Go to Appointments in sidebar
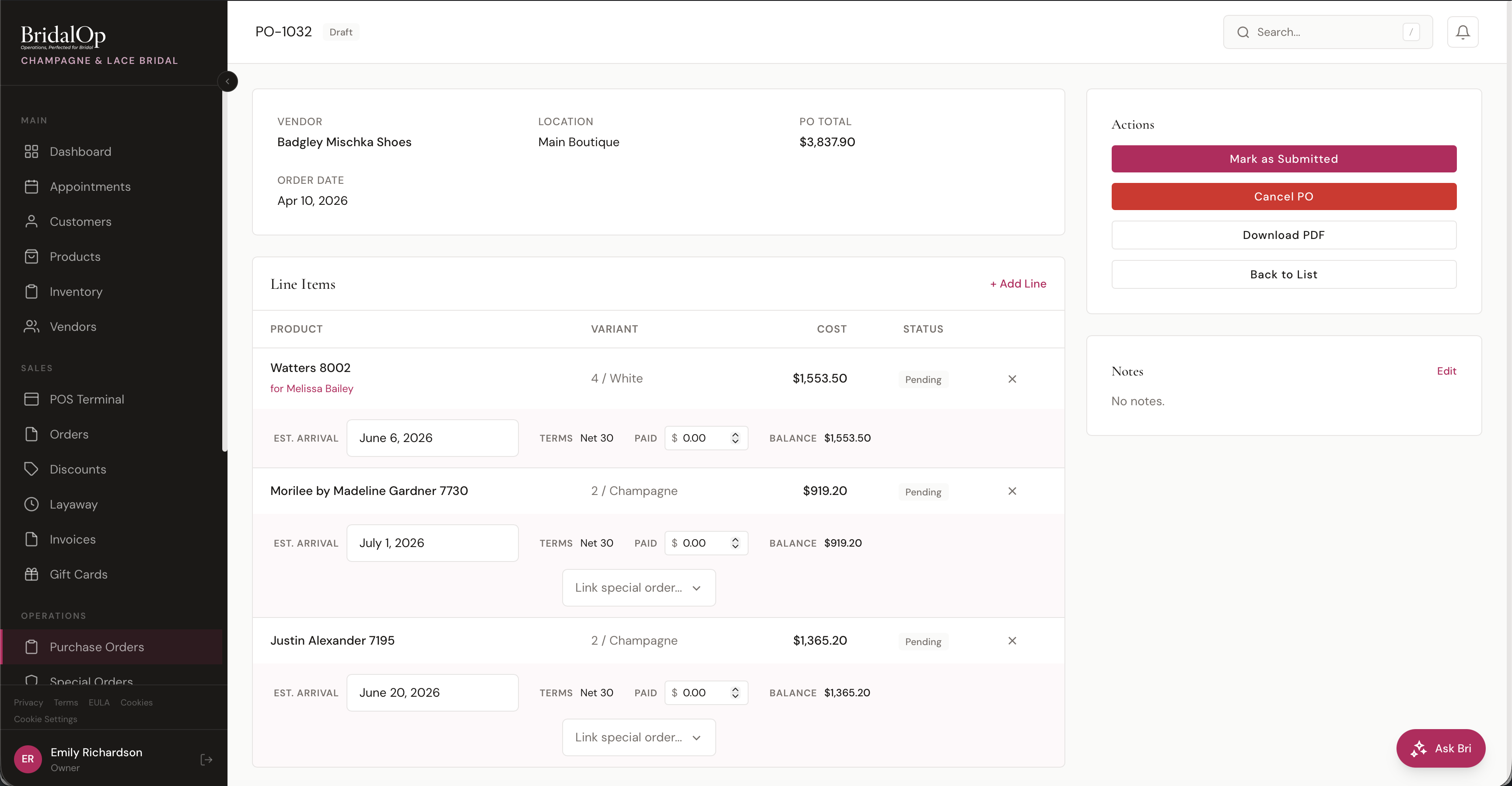 click(112, 187)
